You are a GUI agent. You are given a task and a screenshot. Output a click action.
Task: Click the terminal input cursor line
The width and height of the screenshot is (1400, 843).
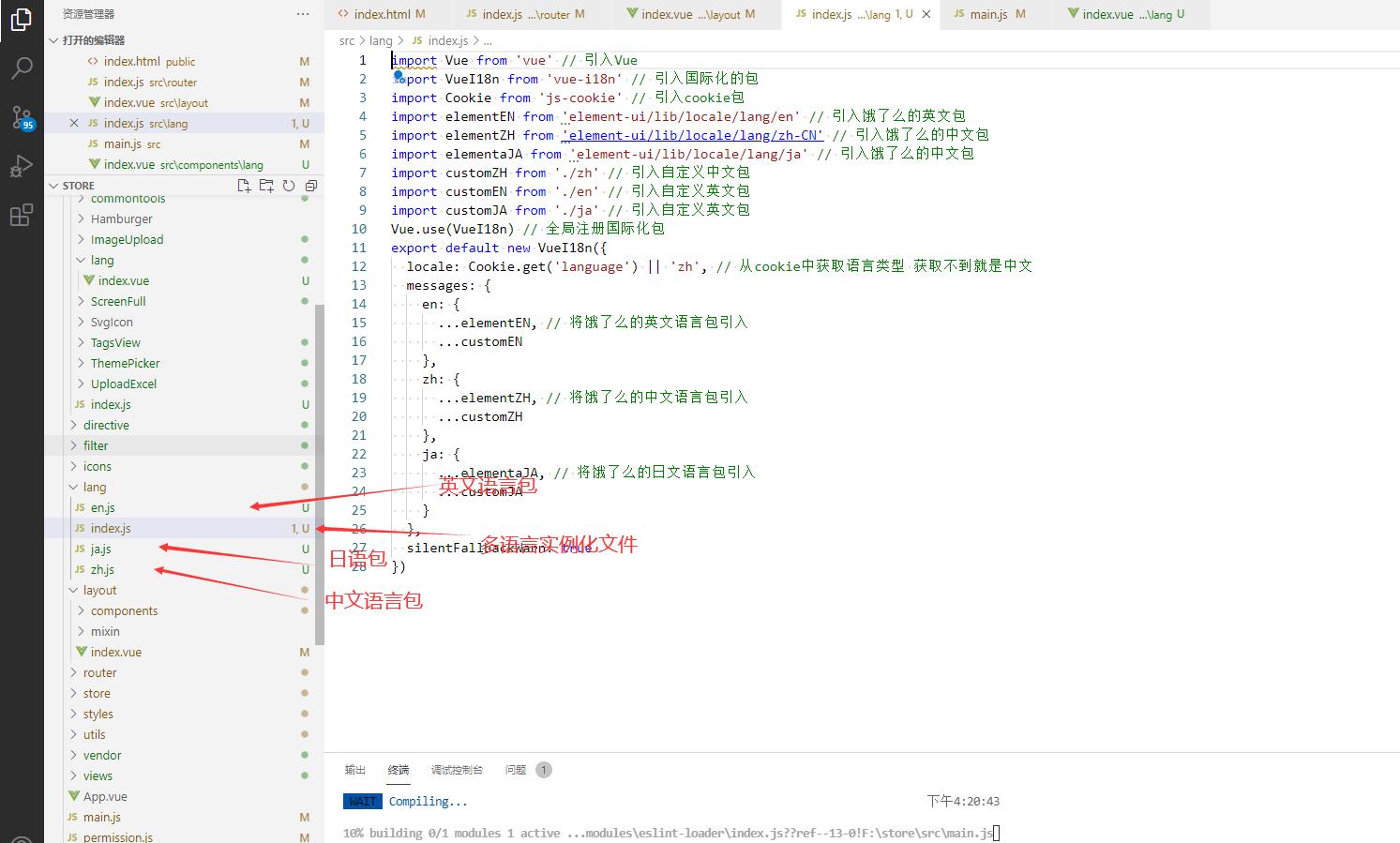pyautogui.click(x=997, y=833)
